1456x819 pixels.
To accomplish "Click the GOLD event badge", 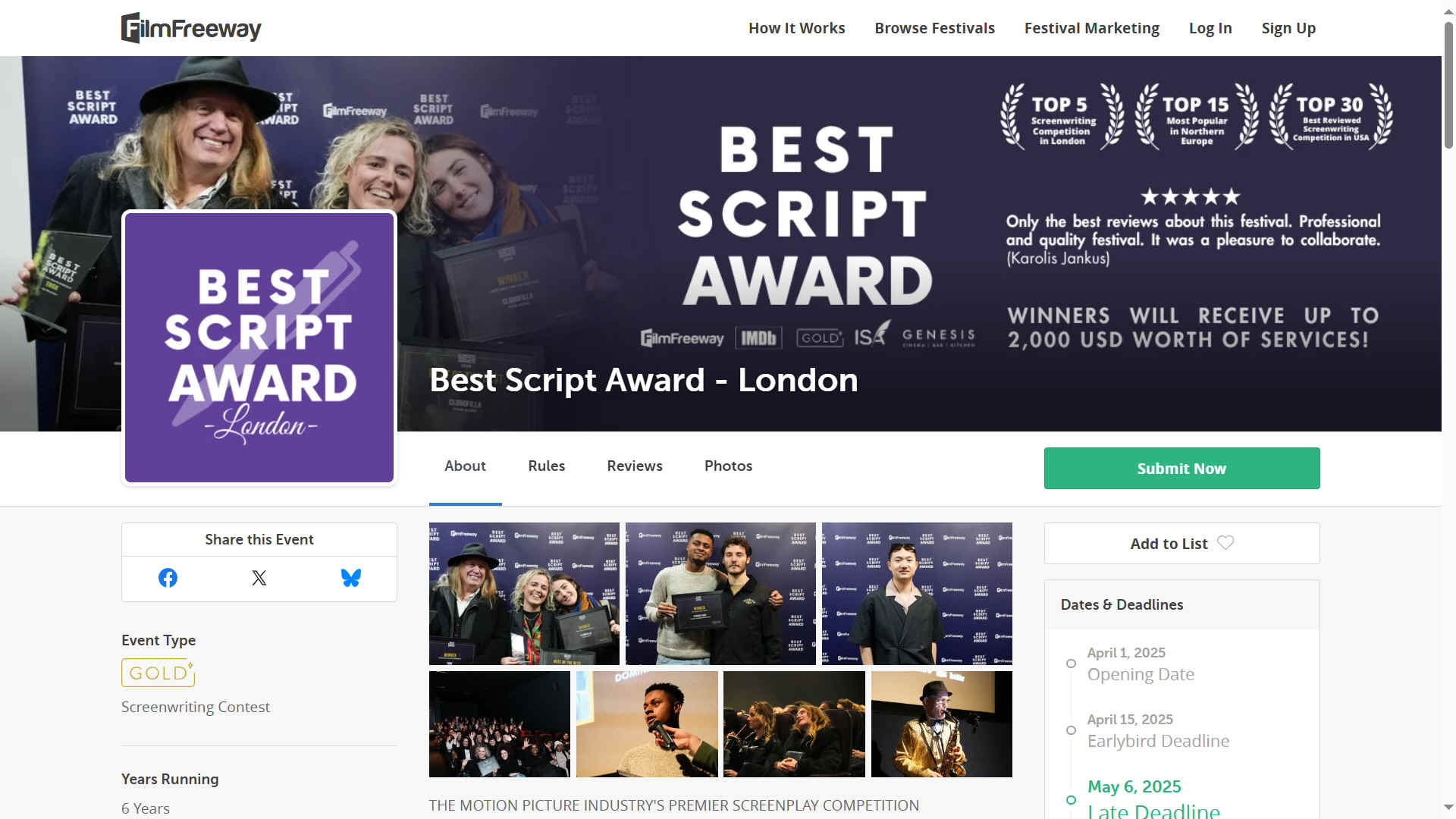I will [158, 673].
